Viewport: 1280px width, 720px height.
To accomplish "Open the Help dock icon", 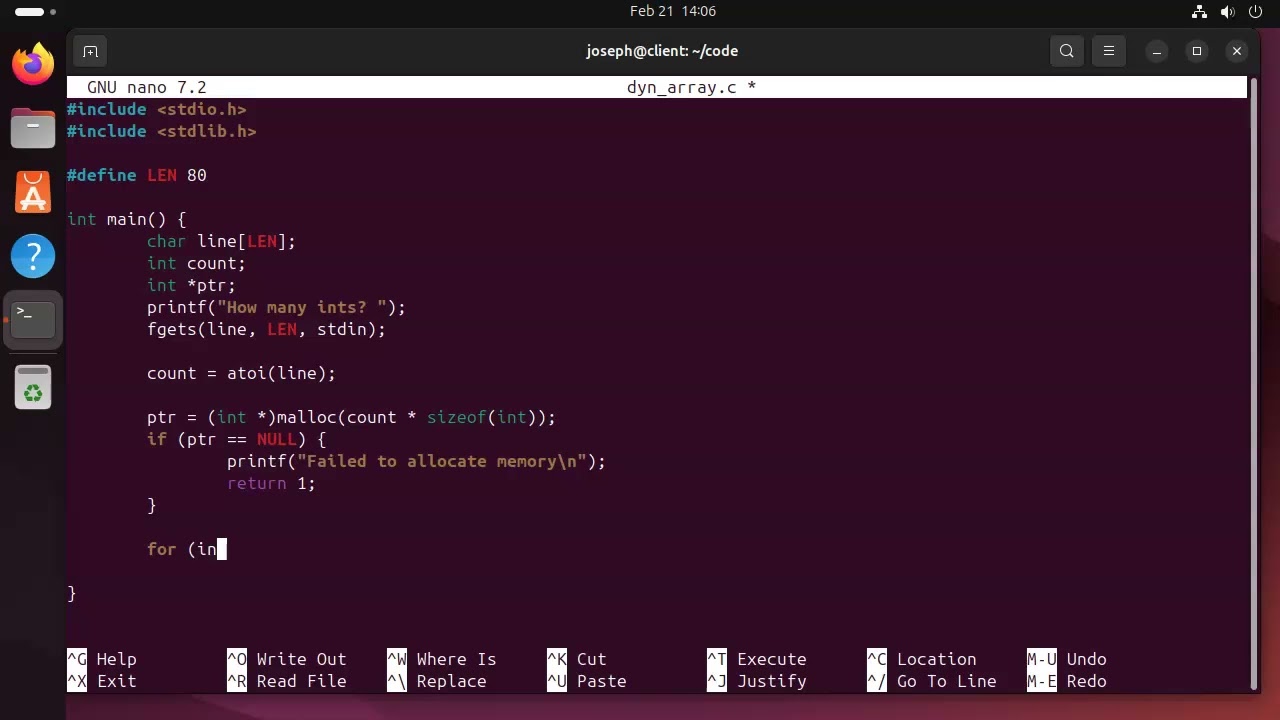I will click(33, 257).
